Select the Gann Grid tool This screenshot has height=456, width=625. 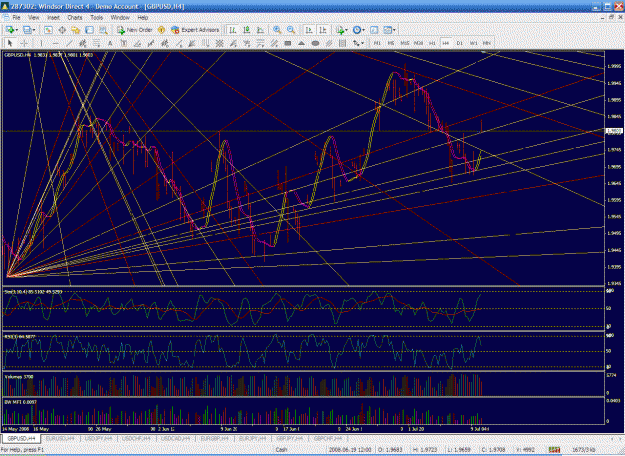point(219,43)
